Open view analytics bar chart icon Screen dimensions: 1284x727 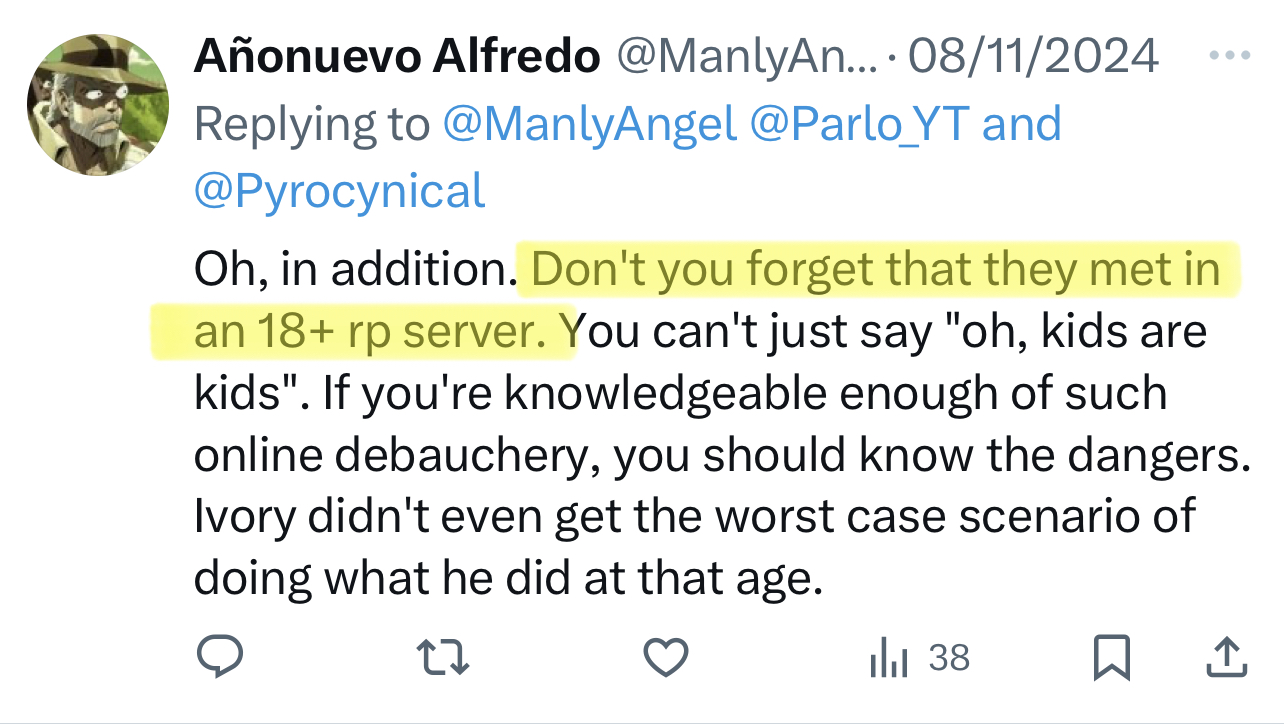(x=888, y=658)
